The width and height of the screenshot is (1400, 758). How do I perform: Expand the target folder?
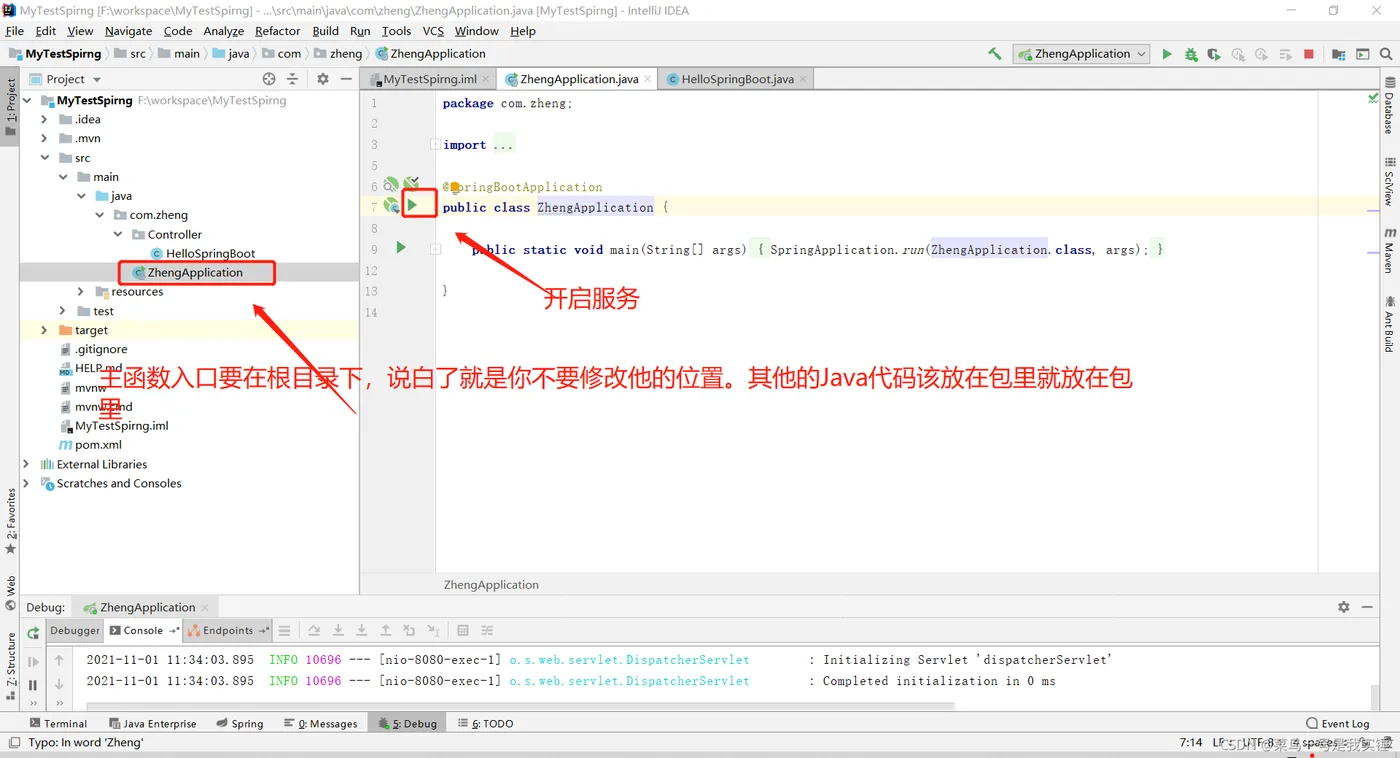tap(44, 330)
